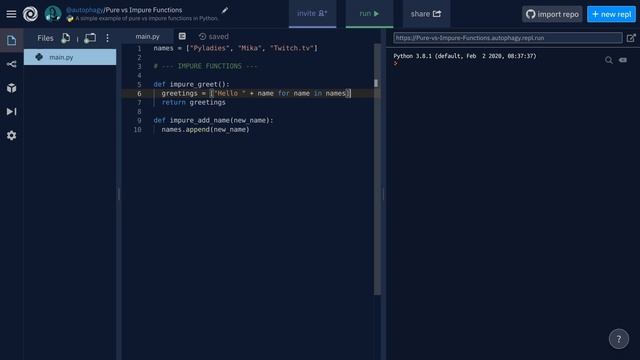Open the Files sidebar panel icon
This screenshot has width=640, height=360.
coord(11,40)
